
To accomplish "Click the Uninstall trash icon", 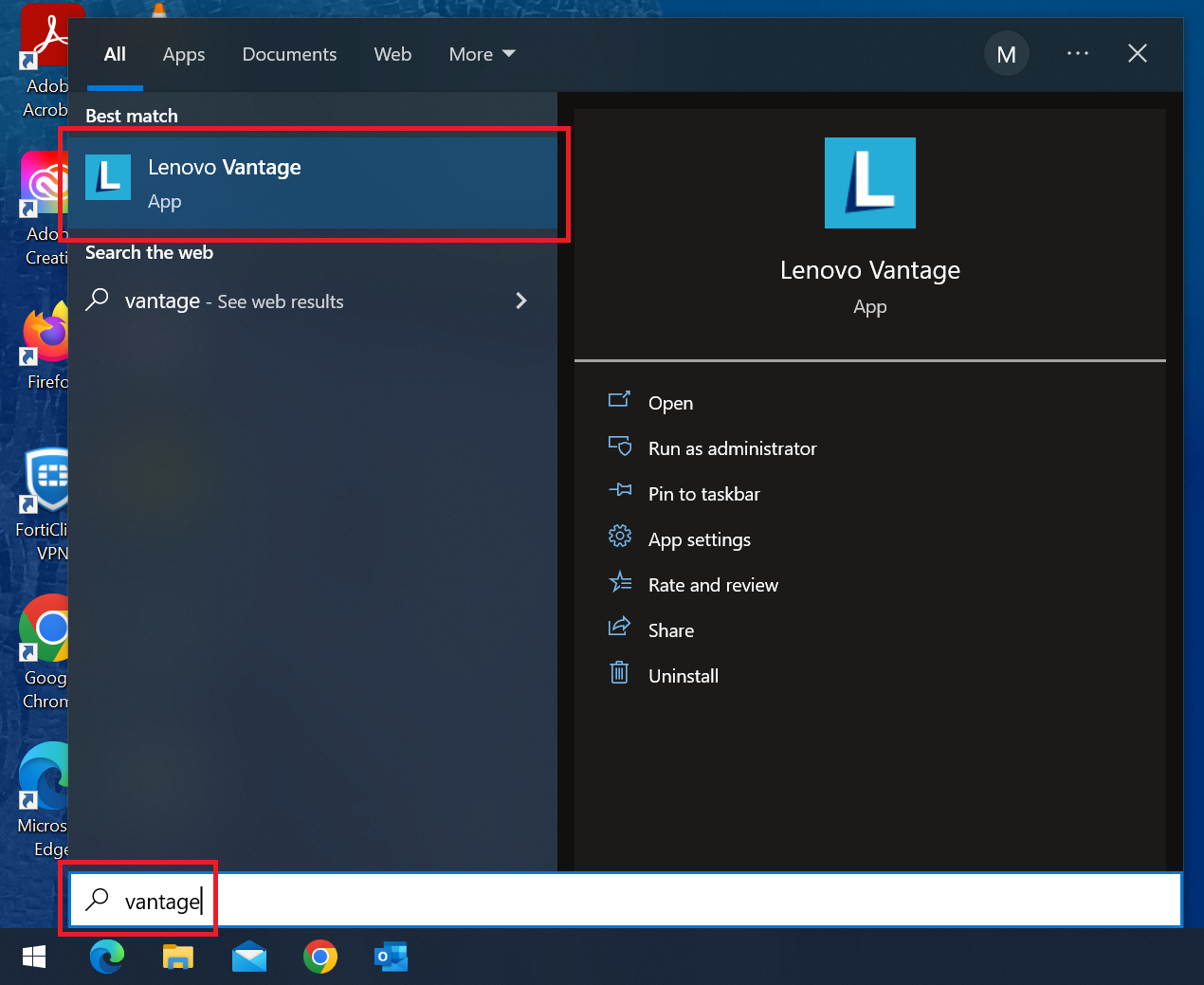I will tap(620, 673).
